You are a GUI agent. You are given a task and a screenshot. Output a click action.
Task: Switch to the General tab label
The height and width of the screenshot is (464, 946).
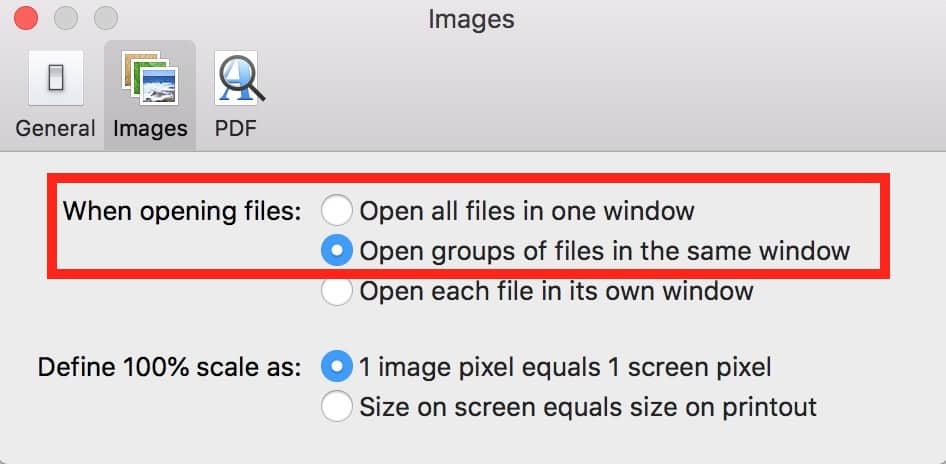pyautogui.click(x=55, y=129)
